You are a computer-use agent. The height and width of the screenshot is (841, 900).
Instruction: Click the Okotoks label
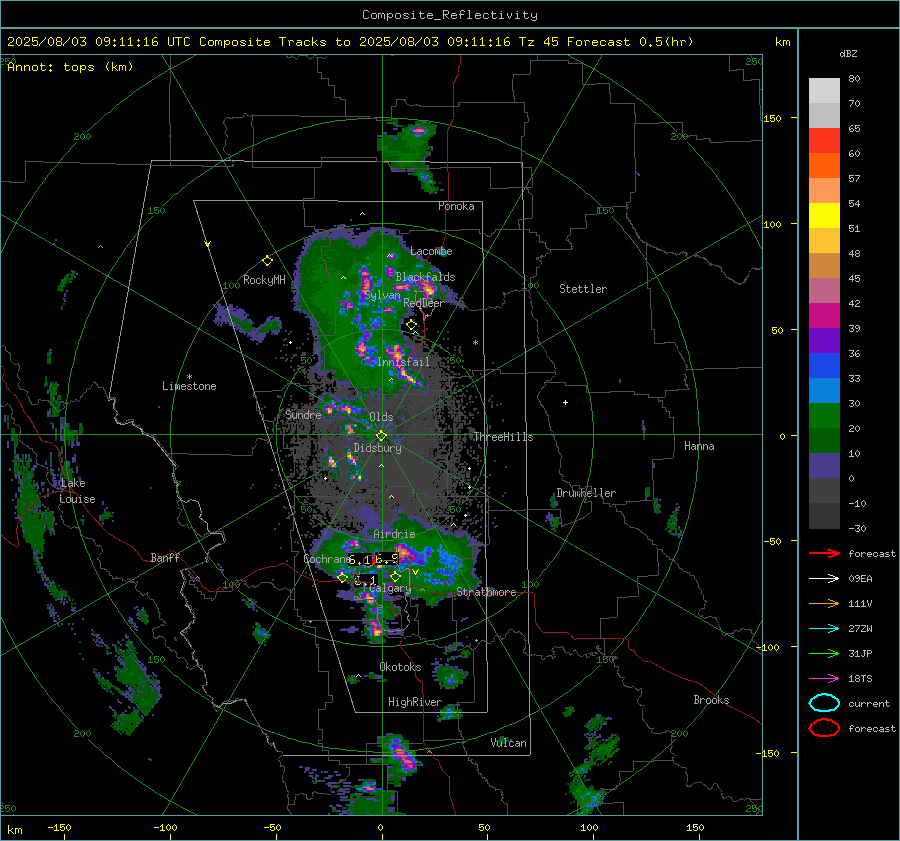[400, 667]
